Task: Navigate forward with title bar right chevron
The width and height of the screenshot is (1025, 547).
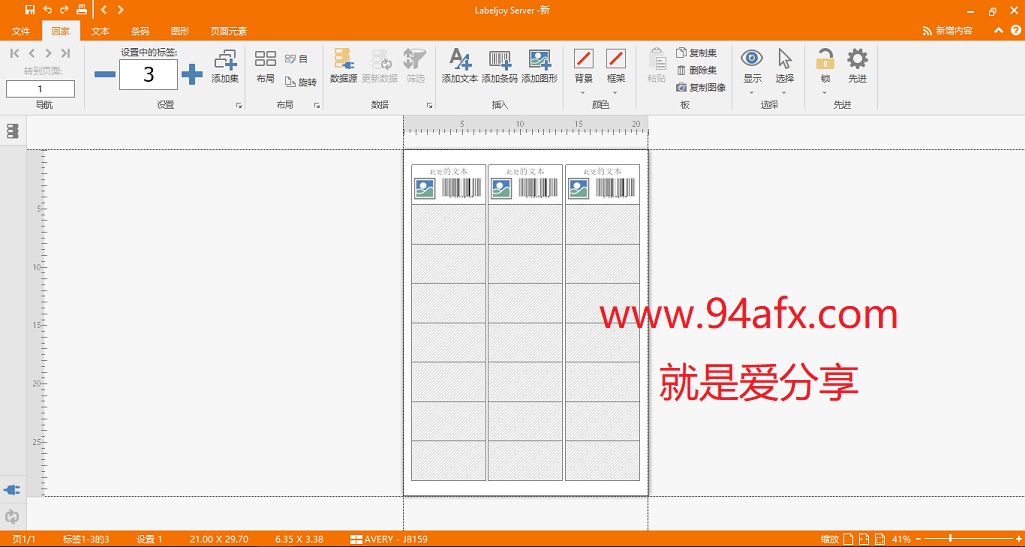Action: coord(120,9)
